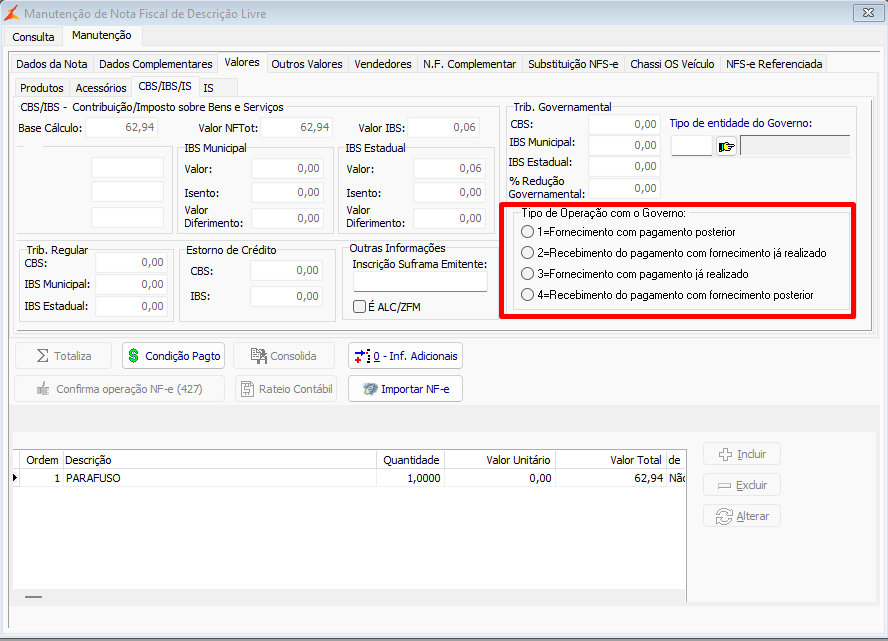The height and width of the screenshot is (641, 888).
Task: Click the refresh arrows icon on Alterar
Action: 724,516
